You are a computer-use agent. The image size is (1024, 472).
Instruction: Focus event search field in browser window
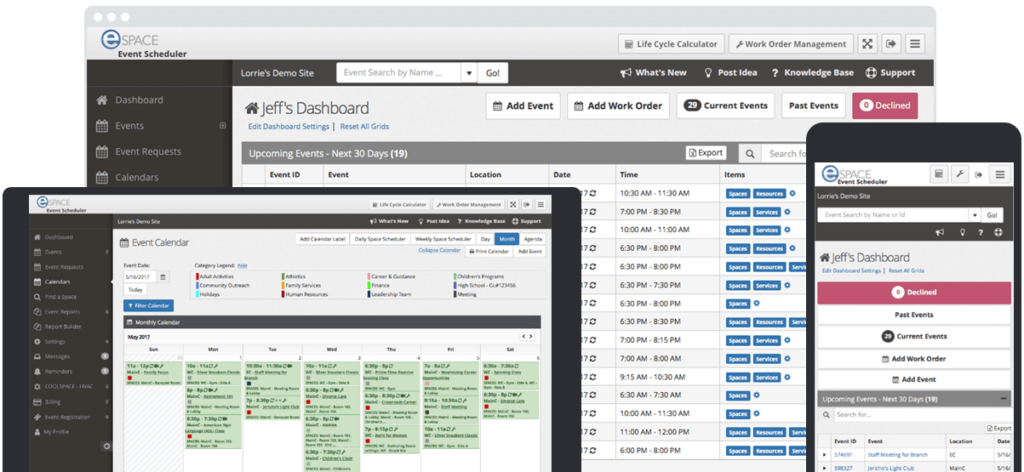398,73
